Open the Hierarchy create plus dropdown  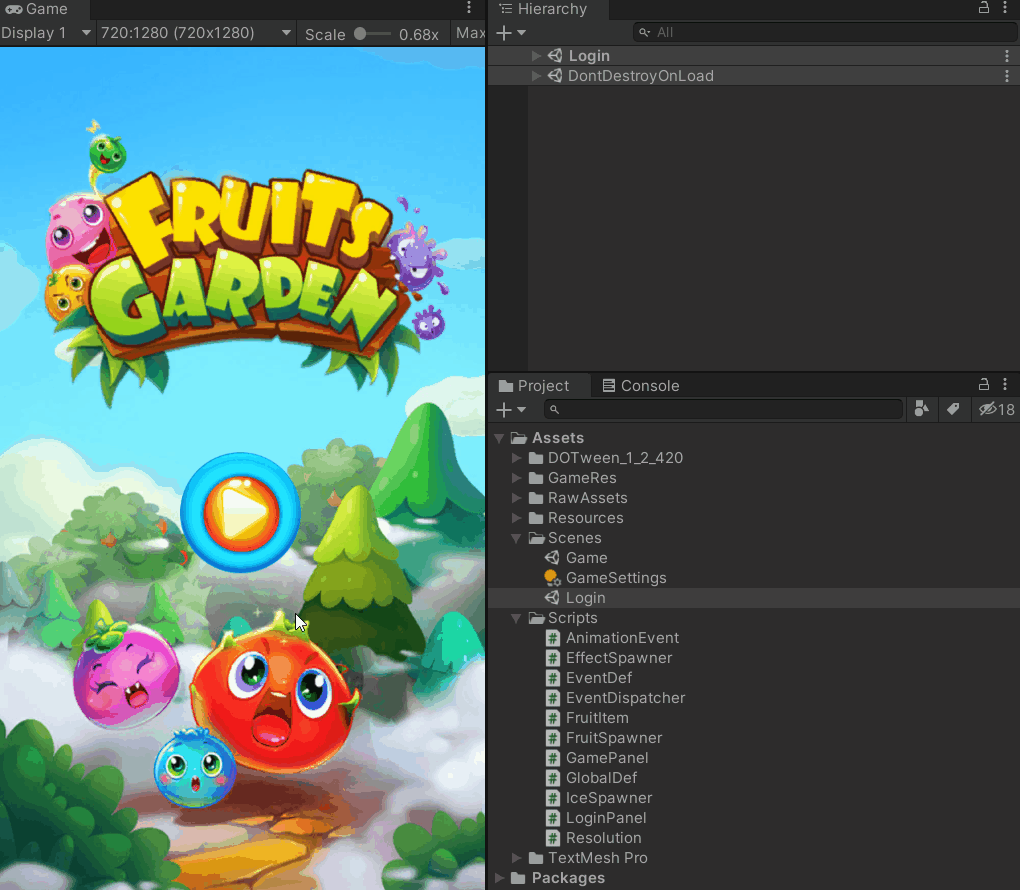(x=511, y=33)
